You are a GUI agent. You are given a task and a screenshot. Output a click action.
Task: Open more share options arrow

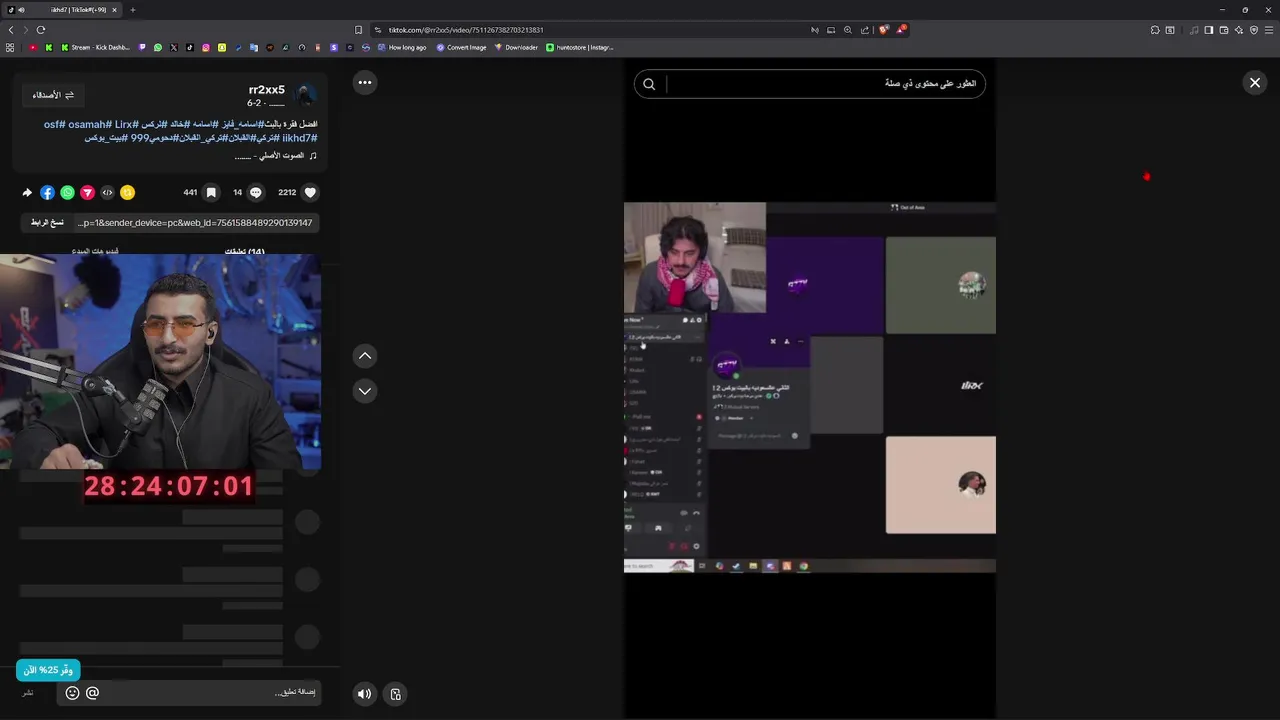[x=27, y=192]
